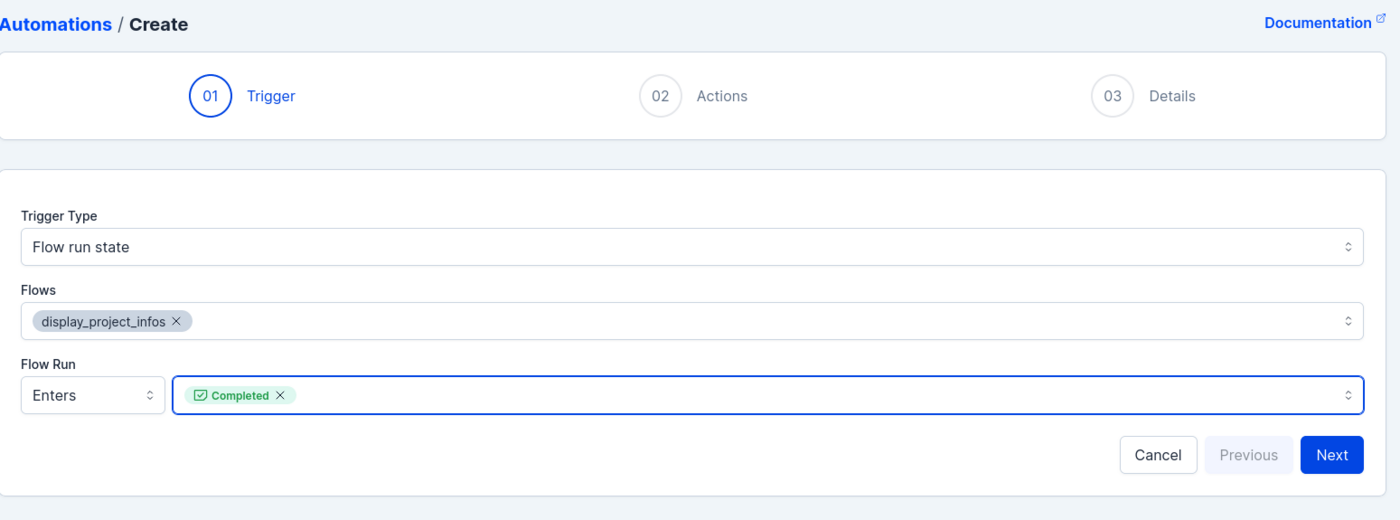Select the step 02 circle
The width and height of the screenshot is (1400, 520).
pos(660,96)
